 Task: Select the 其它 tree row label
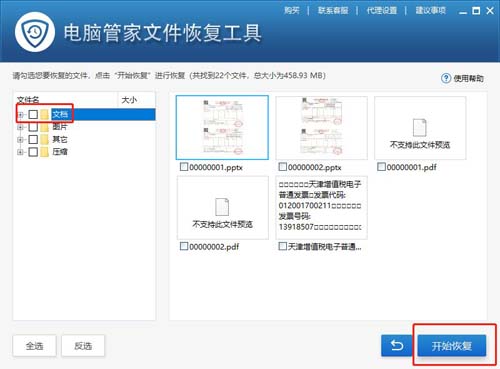point(60,139)
